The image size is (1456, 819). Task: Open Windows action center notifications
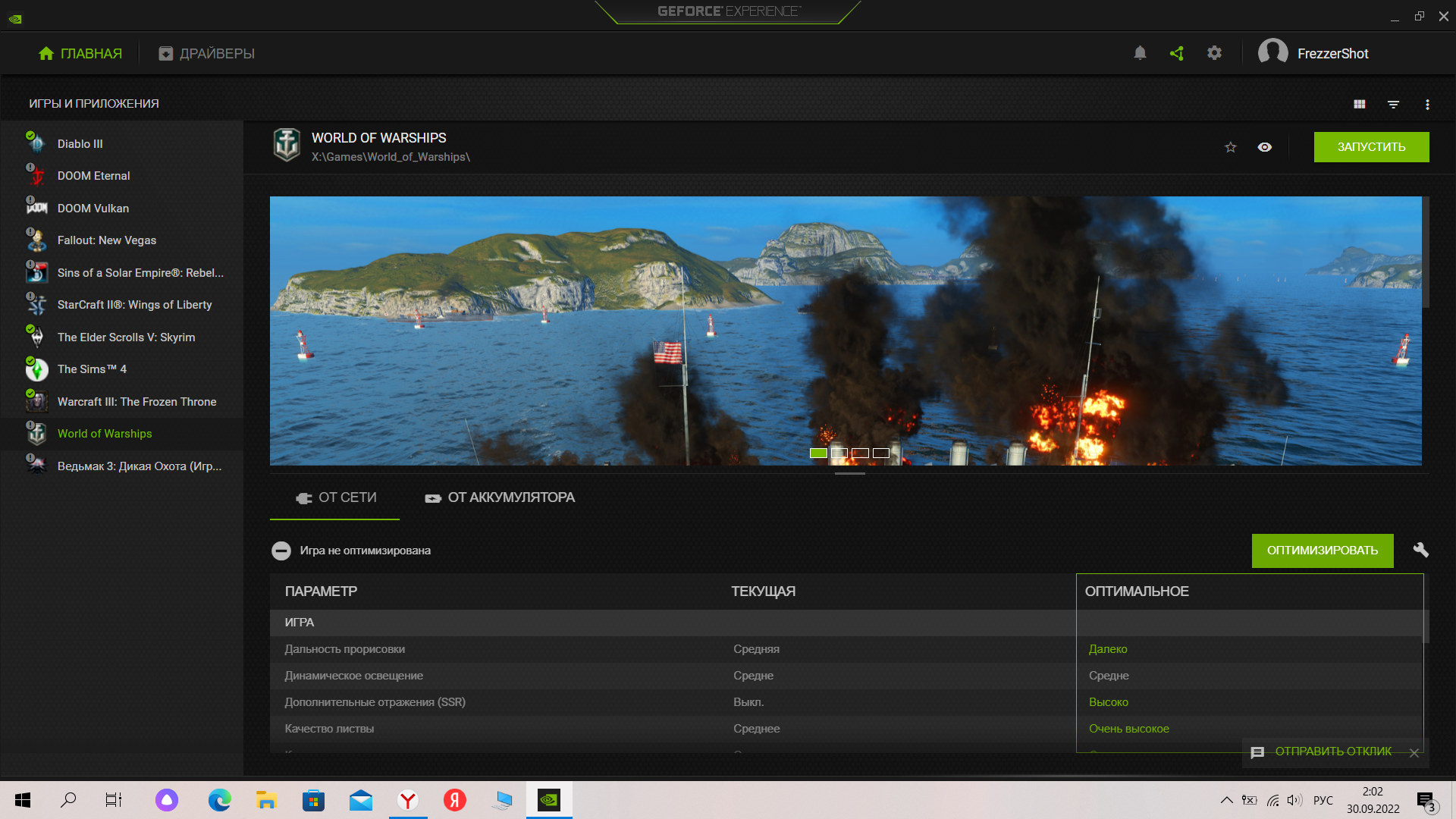[1426, 801]
